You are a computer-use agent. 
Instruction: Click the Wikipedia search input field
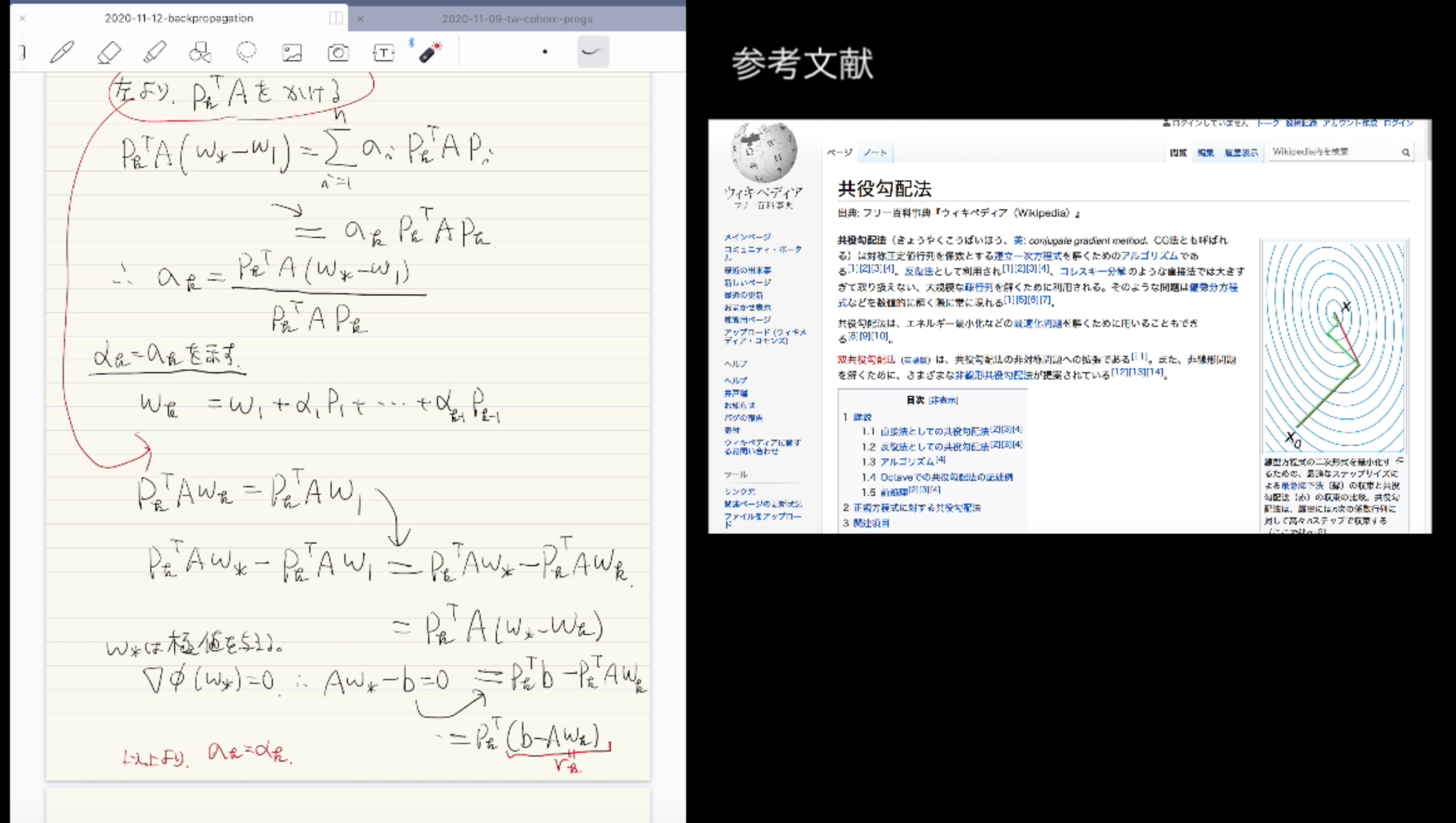pyautogui.click(x=1333, y=152)
